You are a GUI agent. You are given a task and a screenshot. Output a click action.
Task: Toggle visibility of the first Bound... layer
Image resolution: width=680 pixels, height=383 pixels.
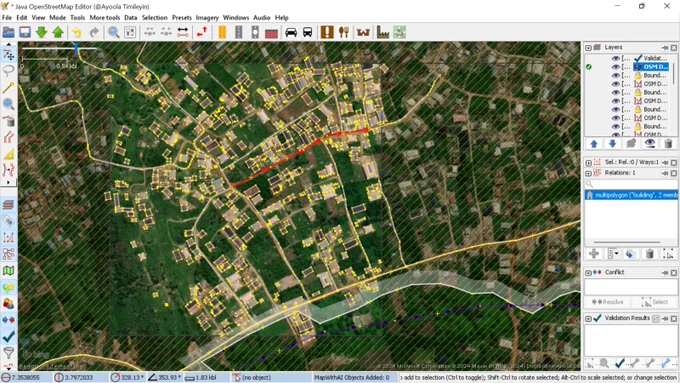tap(615, 75)
